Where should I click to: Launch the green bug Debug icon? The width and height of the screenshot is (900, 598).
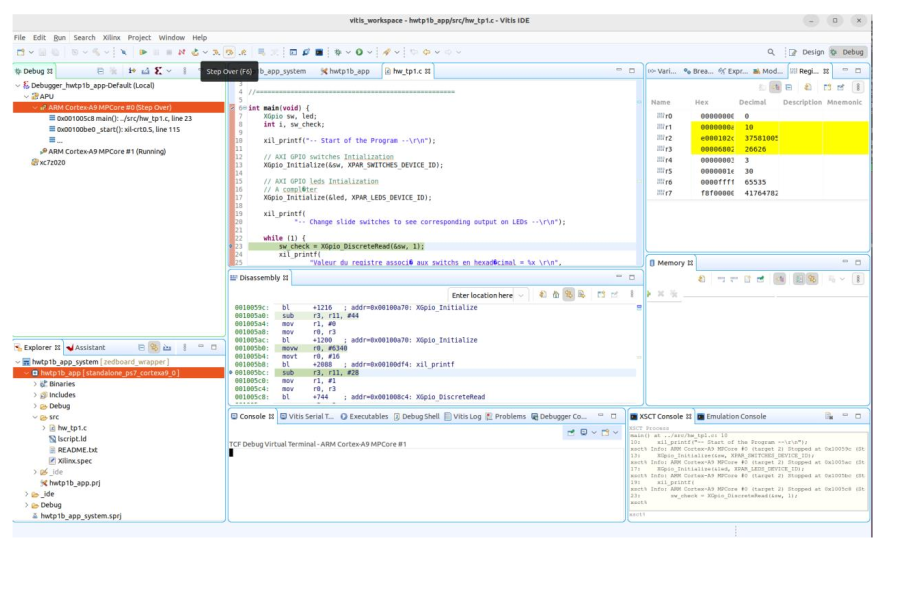coord(338,52)
